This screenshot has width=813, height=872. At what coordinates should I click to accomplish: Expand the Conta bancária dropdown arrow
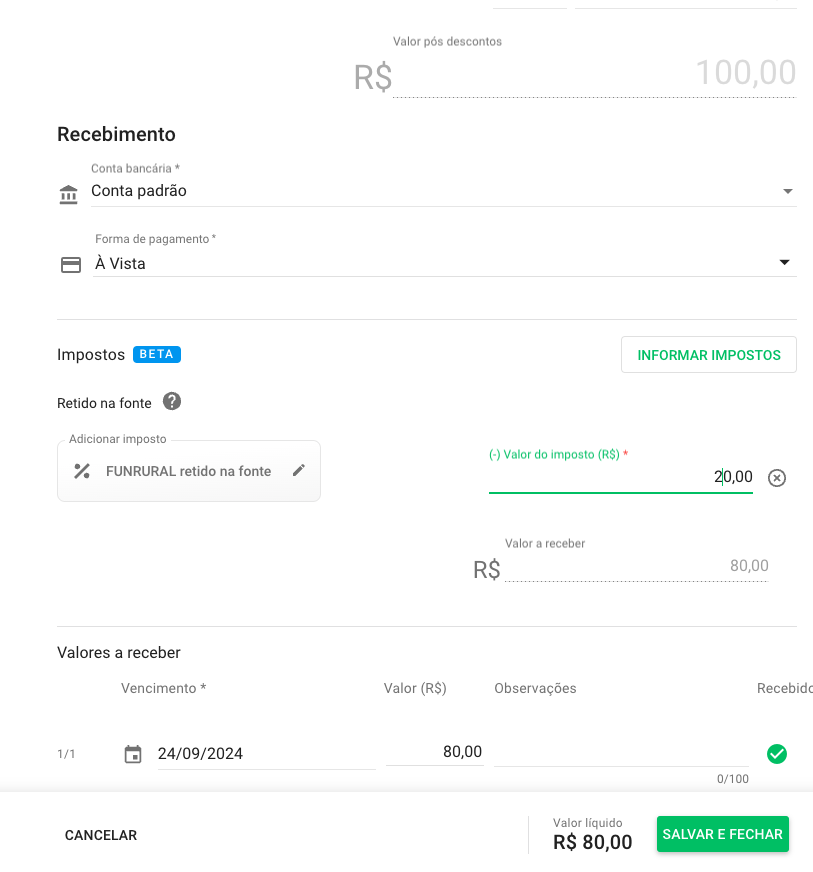787,191
